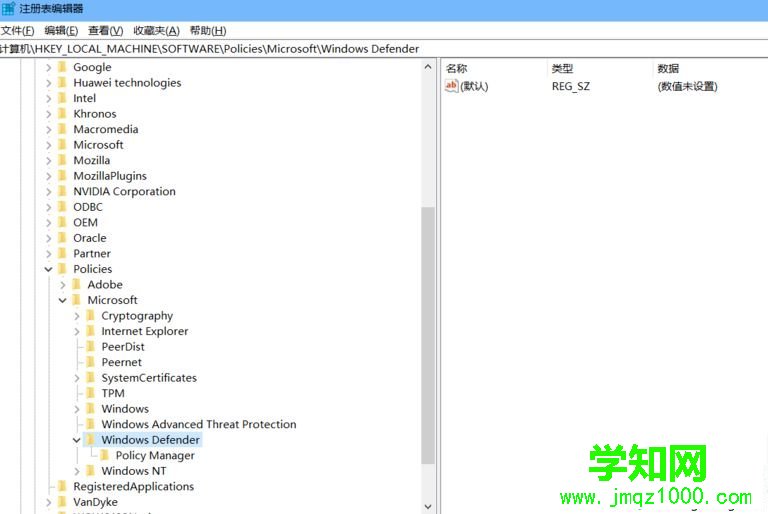Expand the top-level Microsoft key above Mozilla

pyautogui.click(x=48, y=145)
